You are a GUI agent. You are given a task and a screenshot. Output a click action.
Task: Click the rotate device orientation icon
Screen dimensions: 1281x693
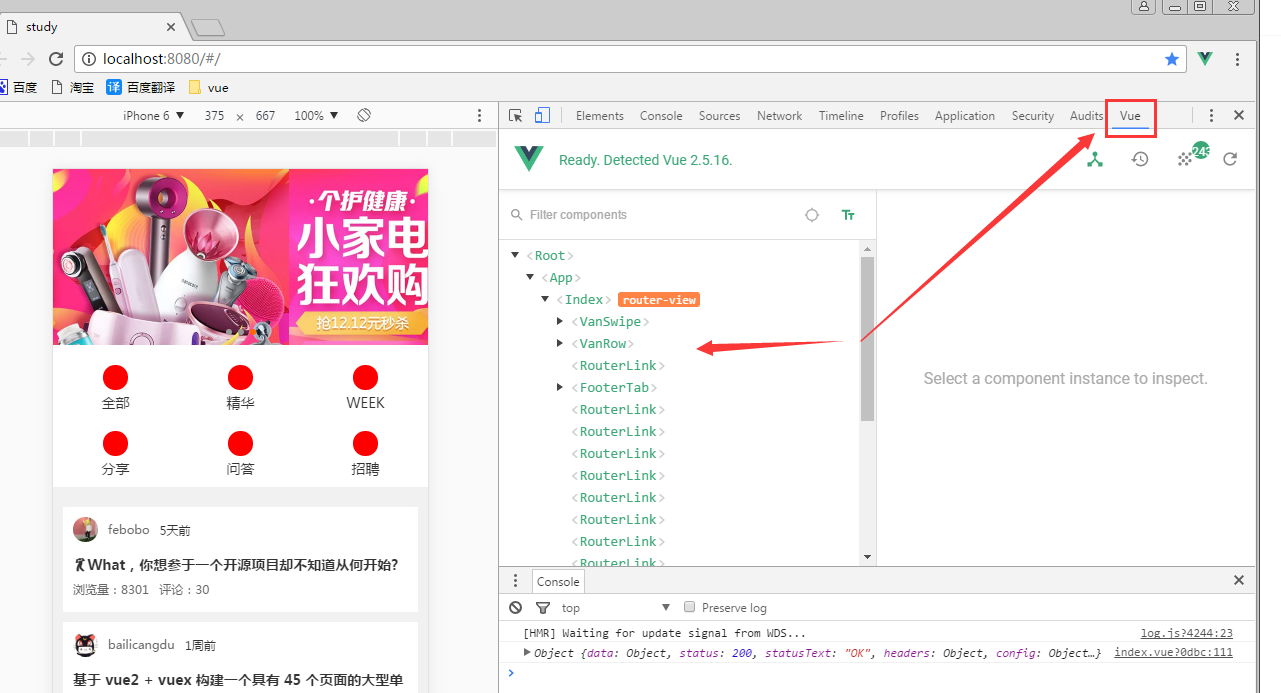point(364,116)
